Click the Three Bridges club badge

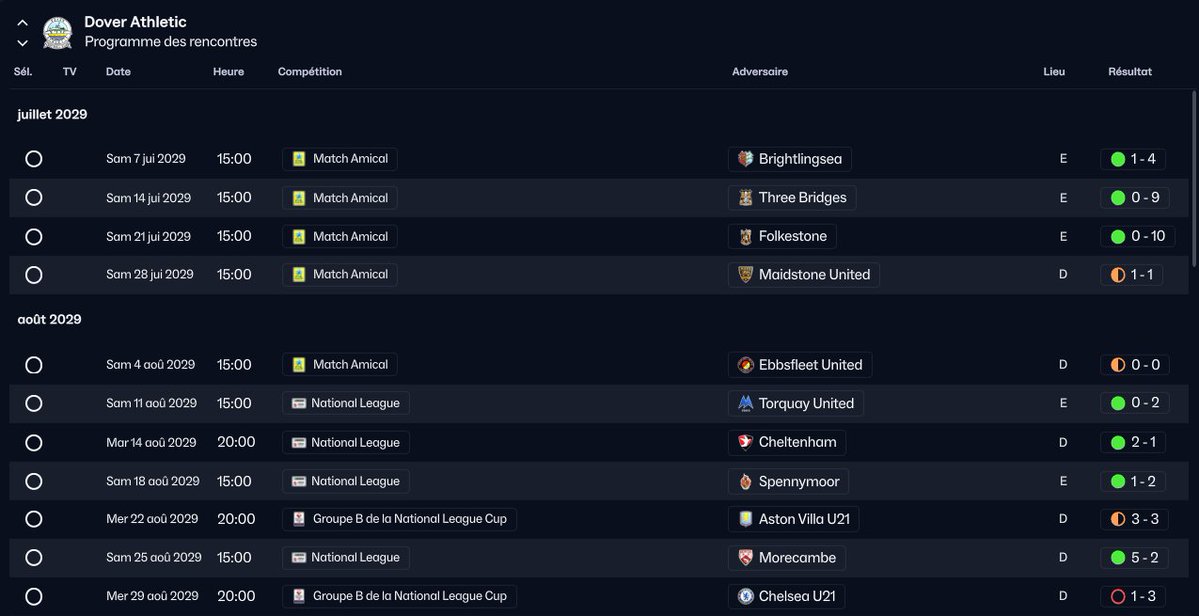coord(746,198)
